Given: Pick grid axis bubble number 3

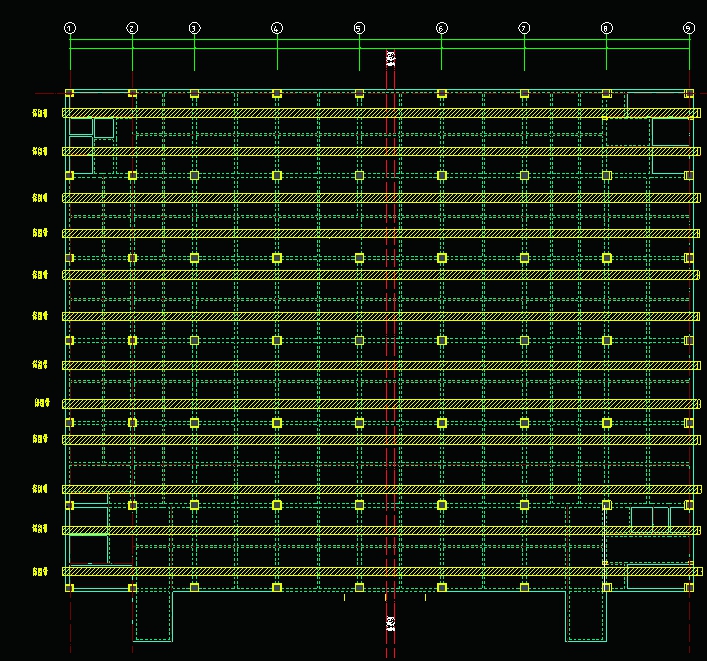Looking at the screenshot, I should click(x=194, y=28).
